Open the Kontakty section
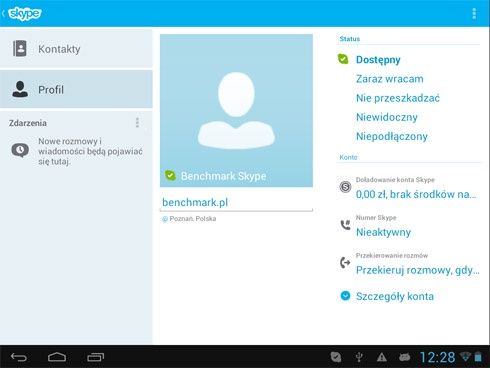 tap(76, 49)
